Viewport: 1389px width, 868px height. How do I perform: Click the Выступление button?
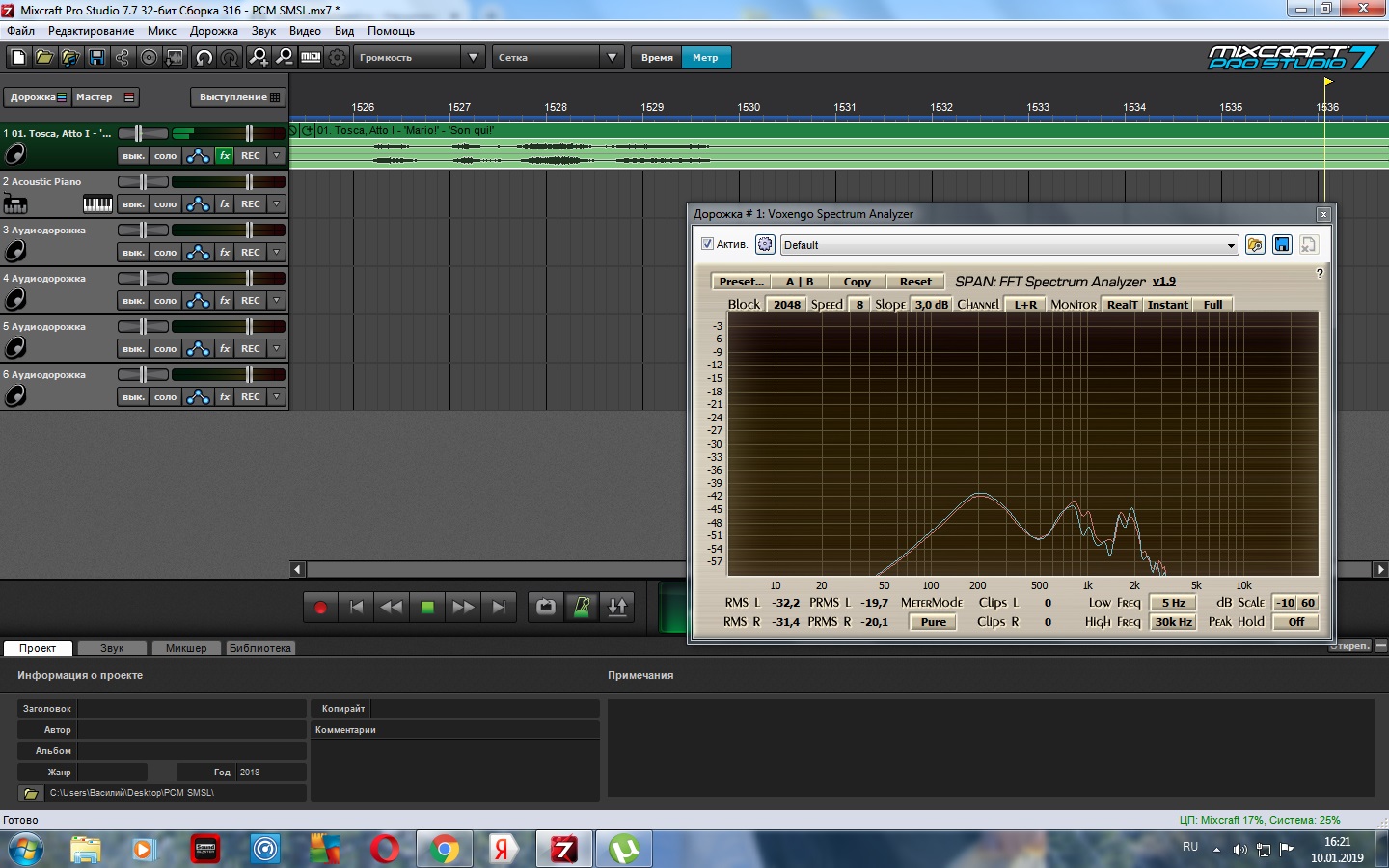pos(238,97)
